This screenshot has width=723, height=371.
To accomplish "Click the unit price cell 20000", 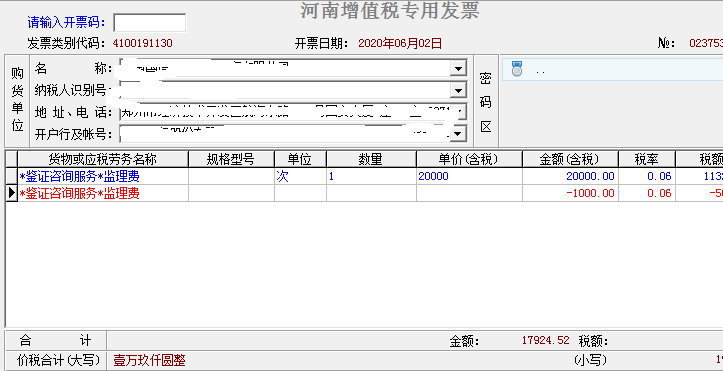I will [469, 176].
